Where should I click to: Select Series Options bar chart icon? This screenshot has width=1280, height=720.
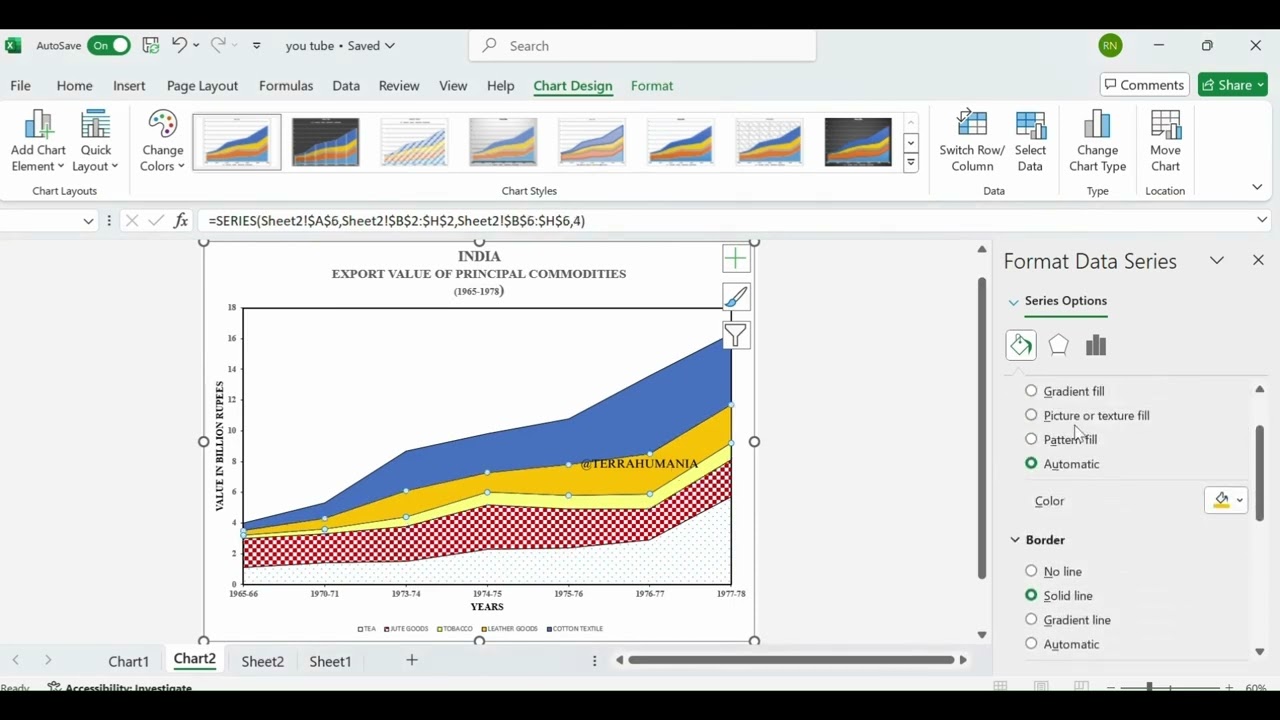pos(1096,345)
